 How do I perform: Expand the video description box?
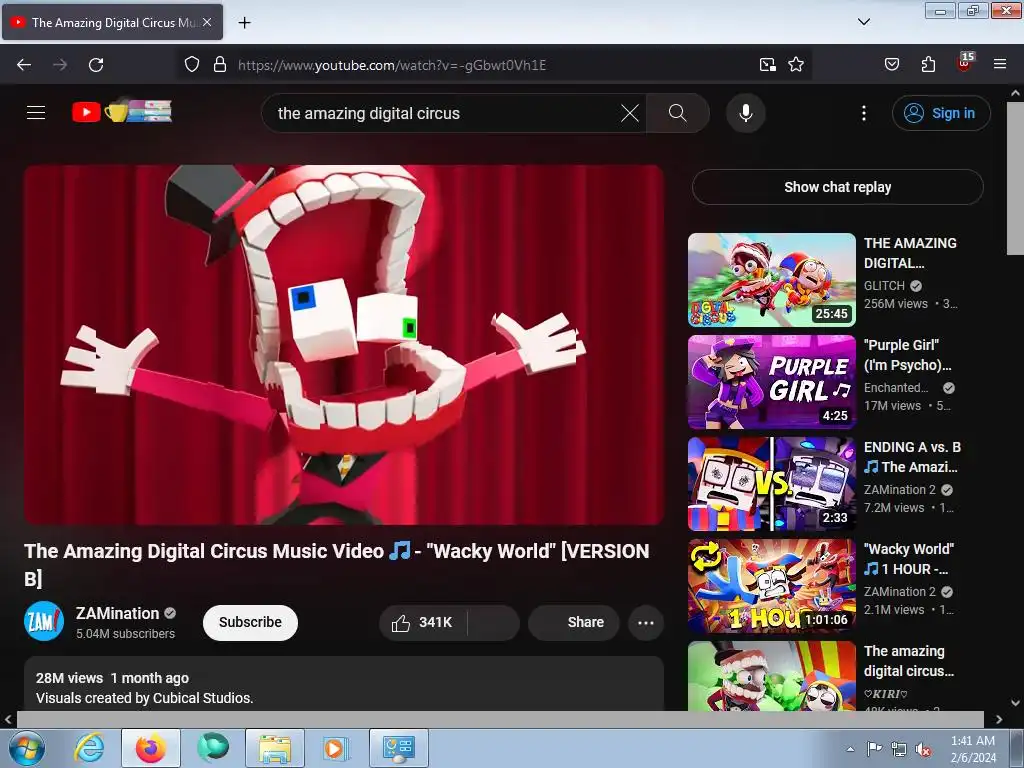pos(344,684)
